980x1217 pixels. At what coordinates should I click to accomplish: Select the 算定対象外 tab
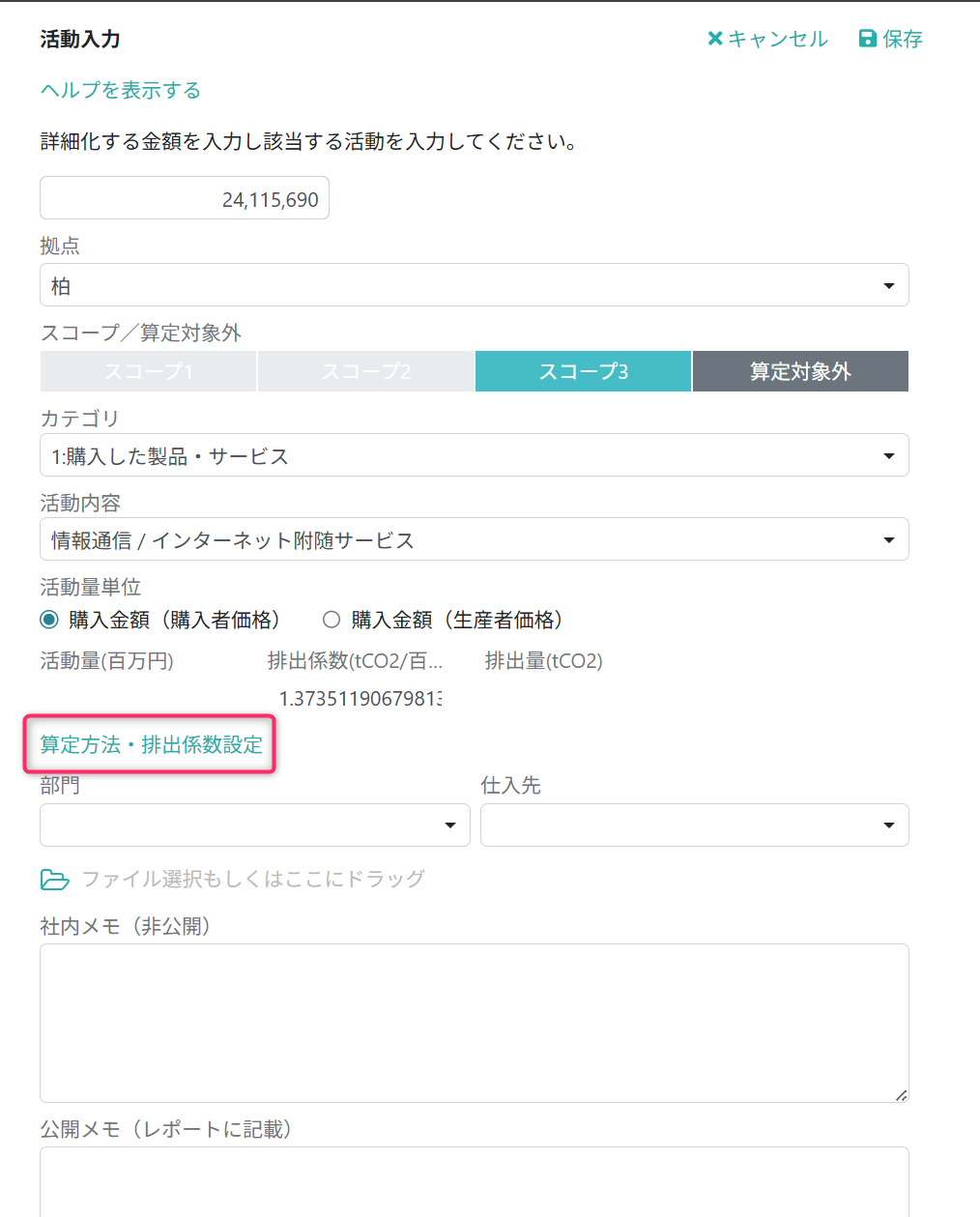point(800,371)
